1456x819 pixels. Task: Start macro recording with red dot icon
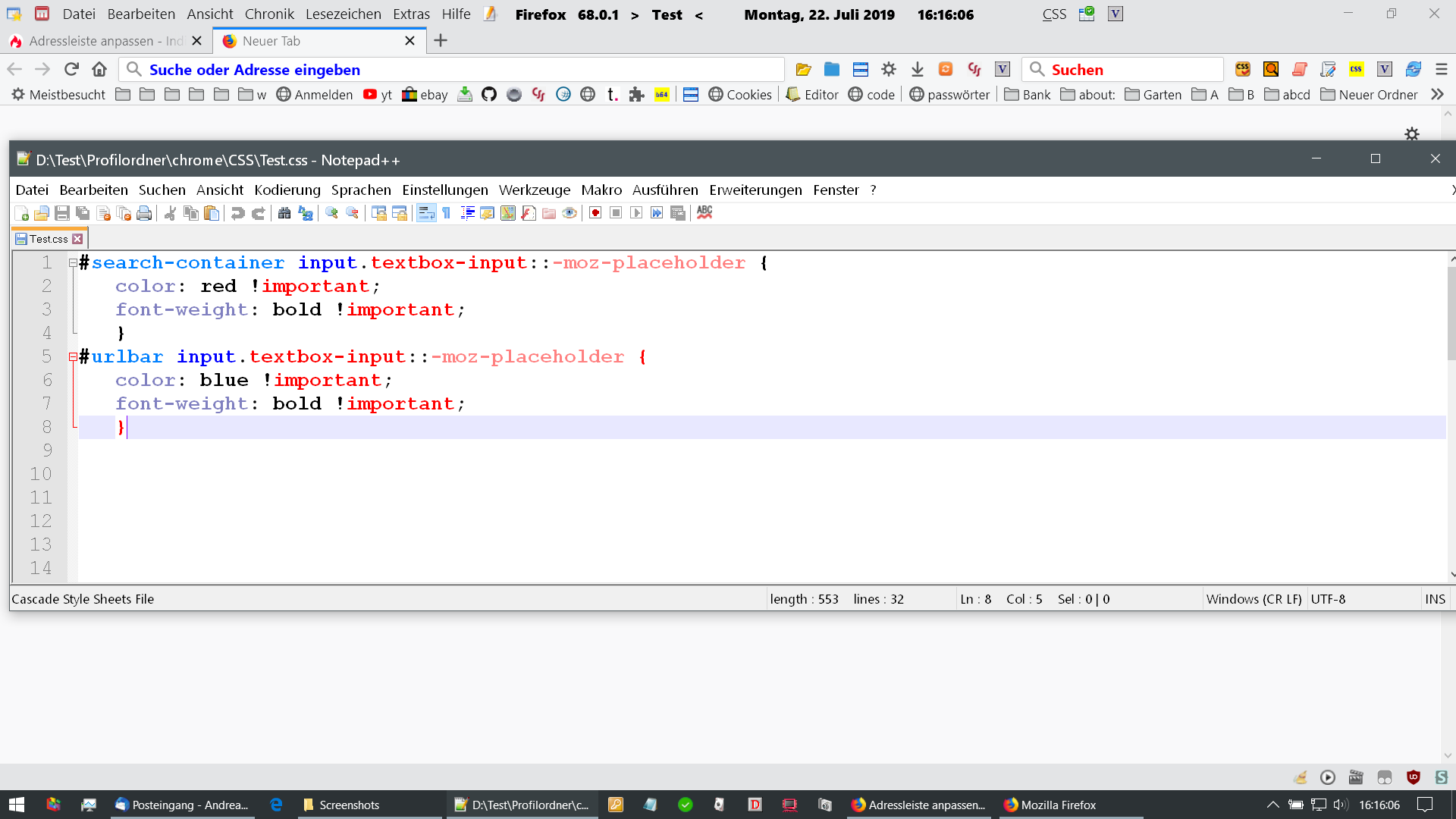(595, 213)
